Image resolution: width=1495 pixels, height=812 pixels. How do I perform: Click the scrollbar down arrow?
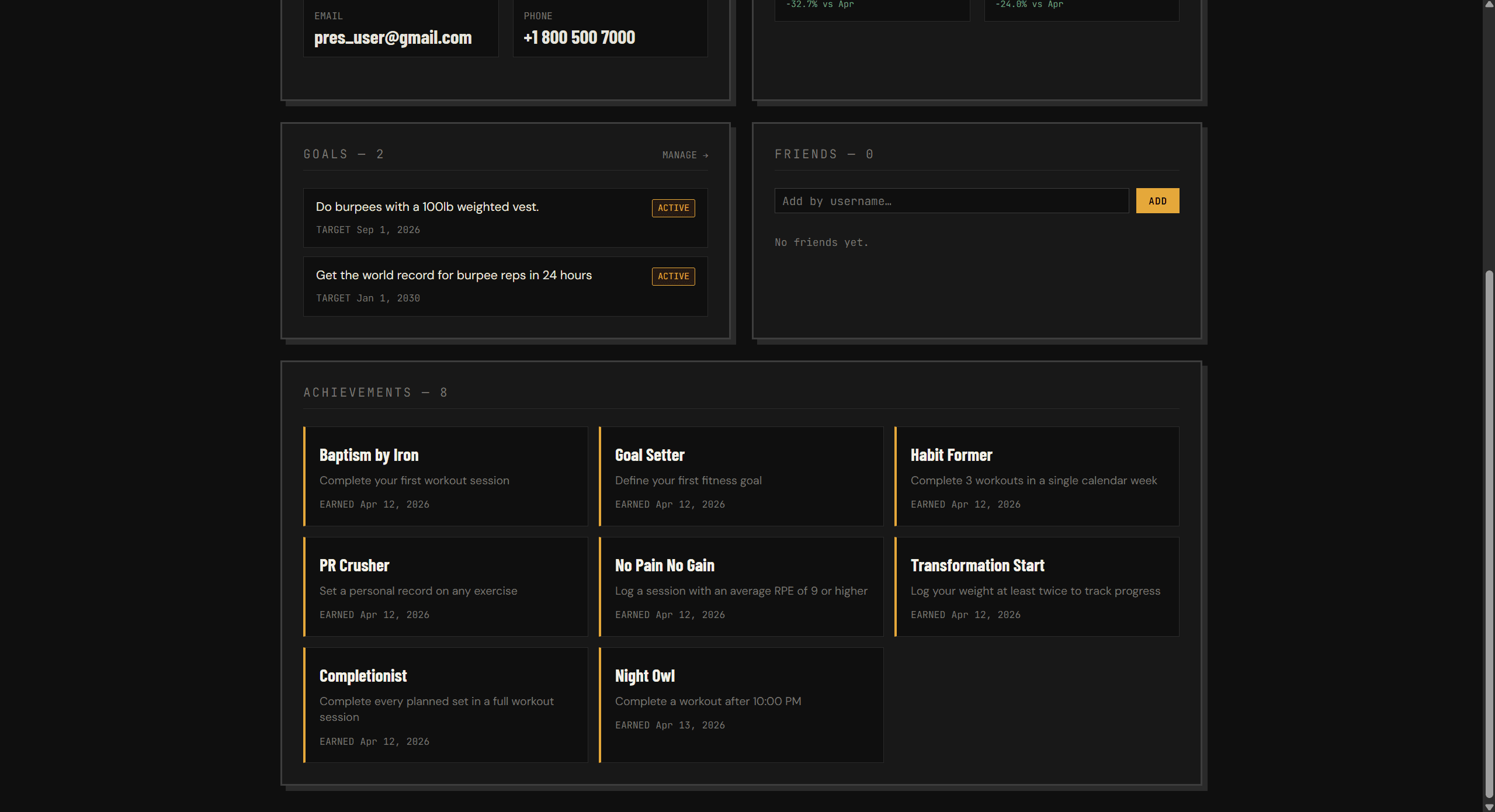(1489, 807)
